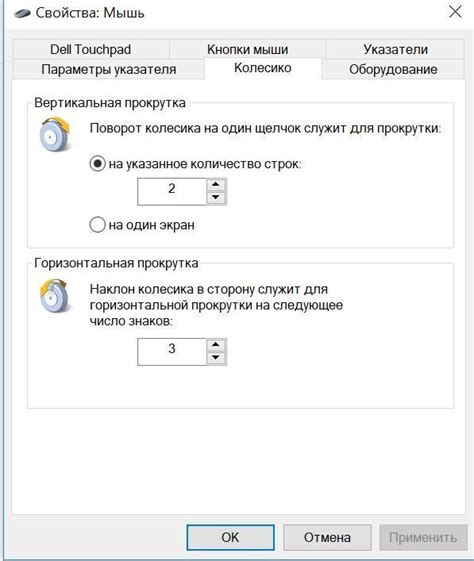The image size is (474, 561).
Task: Click the Применить button
Action: (423, 537)
